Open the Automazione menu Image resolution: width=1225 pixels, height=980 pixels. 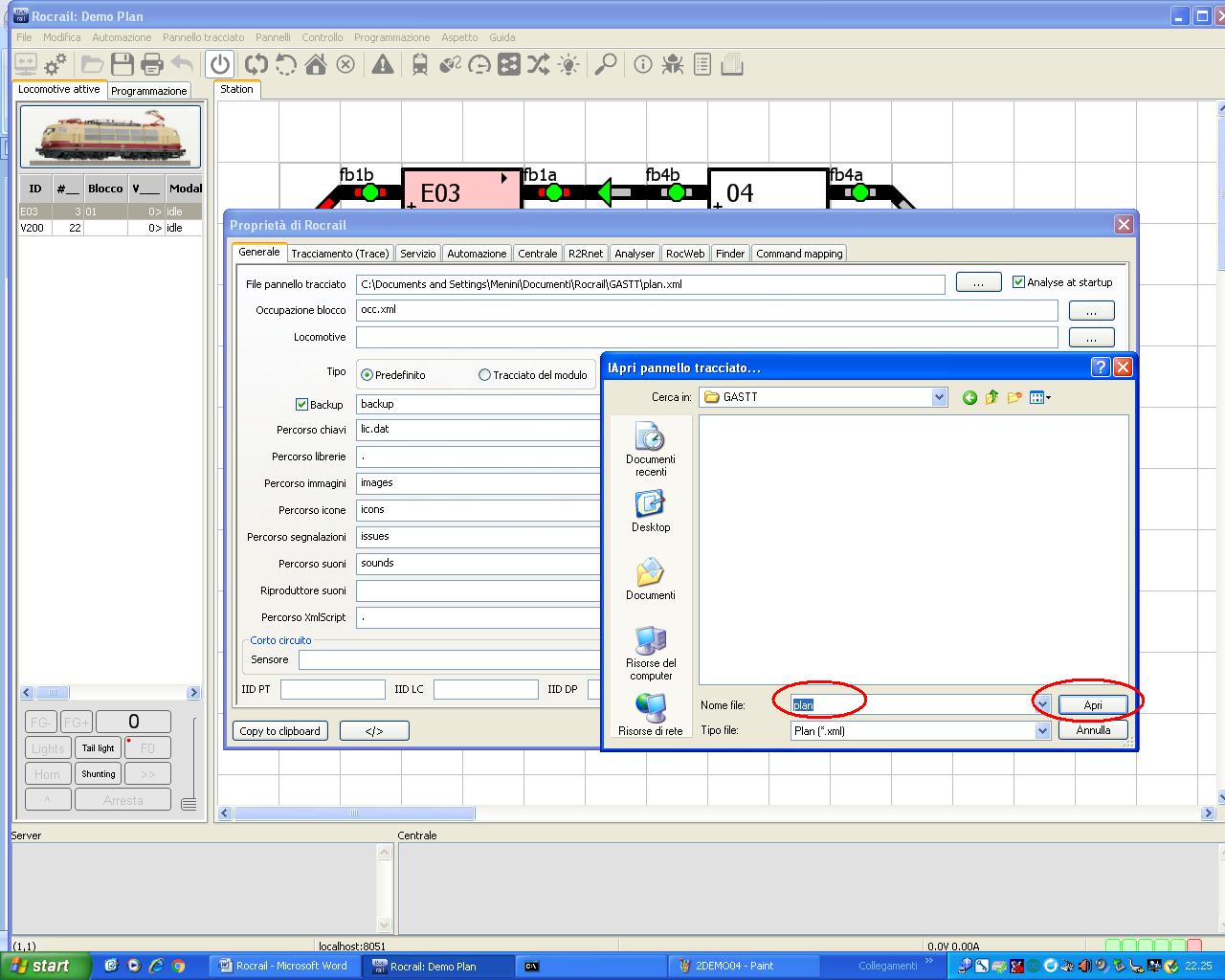(x=122, y=37)
